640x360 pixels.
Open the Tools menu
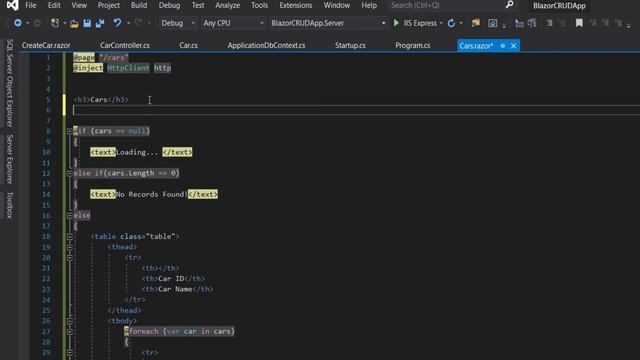coord(260,5)
